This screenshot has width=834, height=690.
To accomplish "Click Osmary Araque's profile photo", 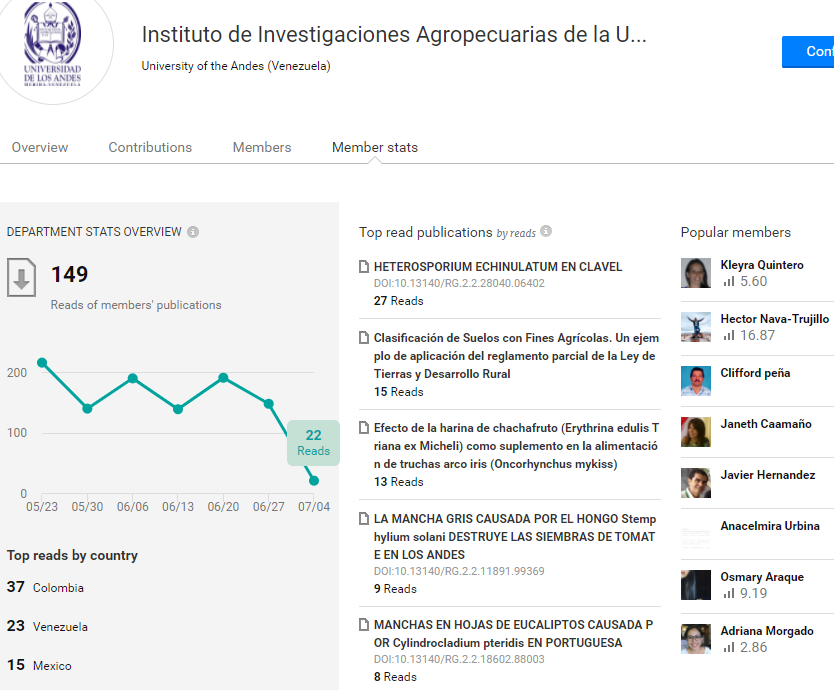I will pyautogui.click(x=696, y=585).
